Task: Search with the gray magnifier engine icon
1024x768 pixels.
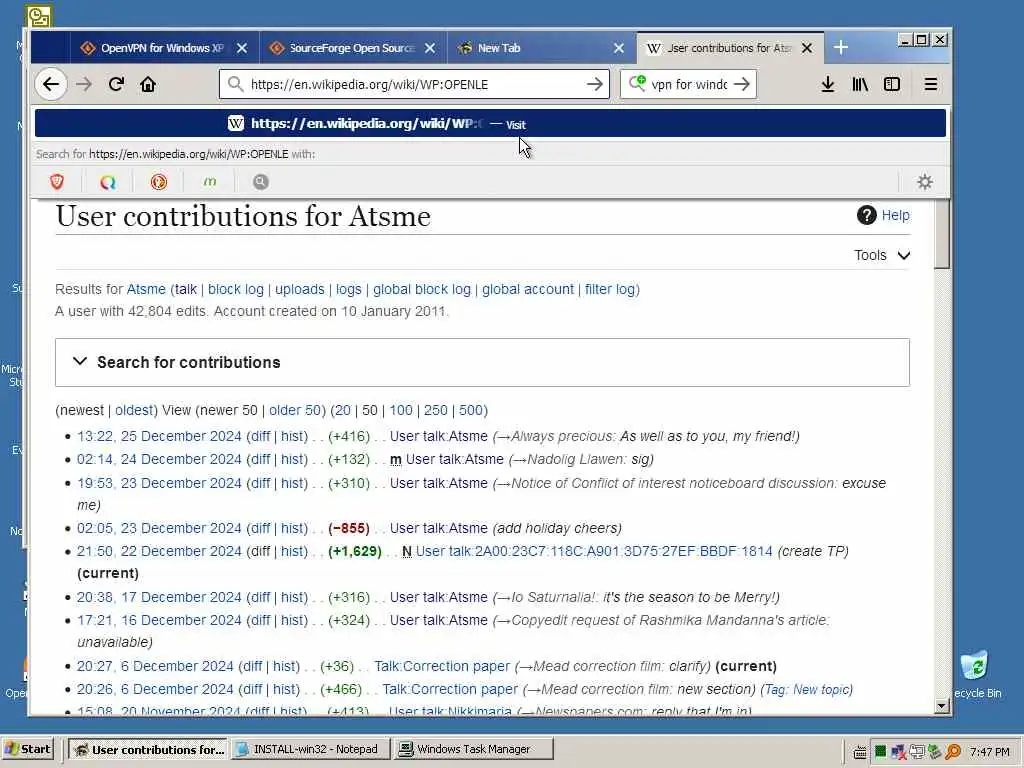Action: 261,182
